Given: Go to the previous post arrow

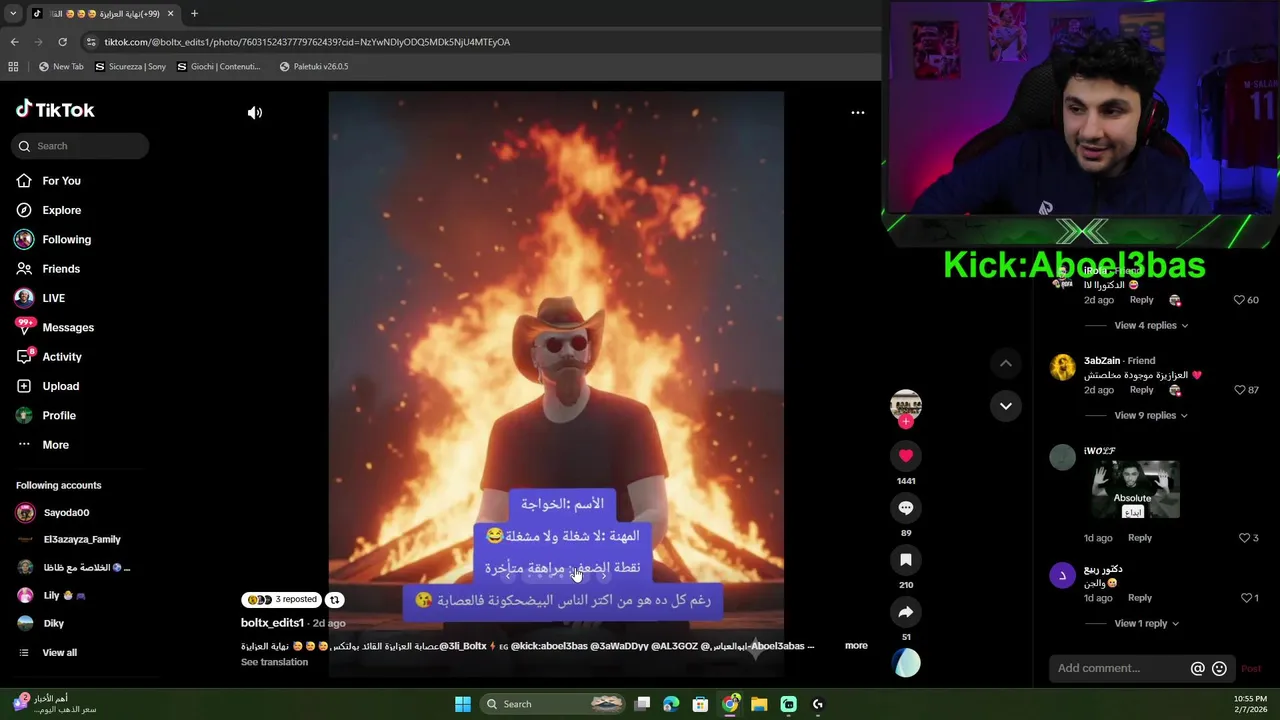Looking at the screenshot, I should click(x=1006, y=363).
